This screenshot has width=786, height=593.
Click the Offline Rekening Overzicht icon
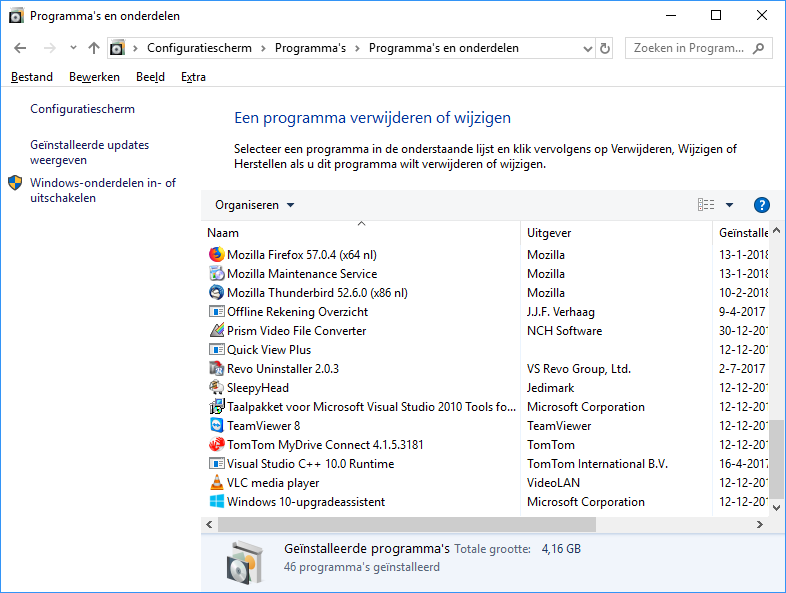(217, 311)
